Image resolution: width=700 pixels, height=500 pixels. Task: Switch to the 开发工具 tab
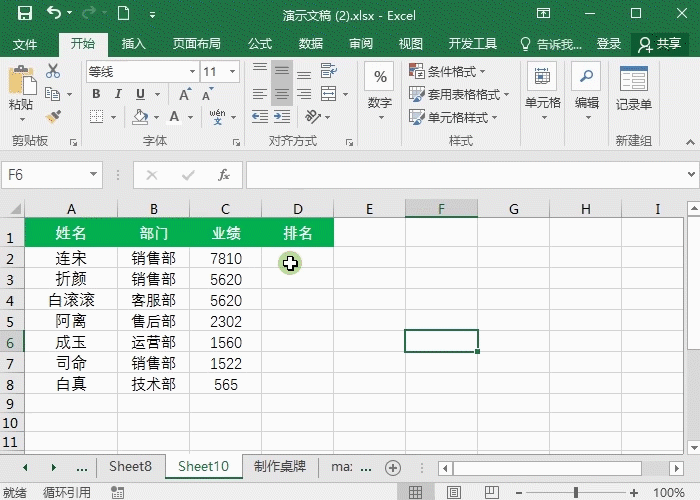pos(473,44)
